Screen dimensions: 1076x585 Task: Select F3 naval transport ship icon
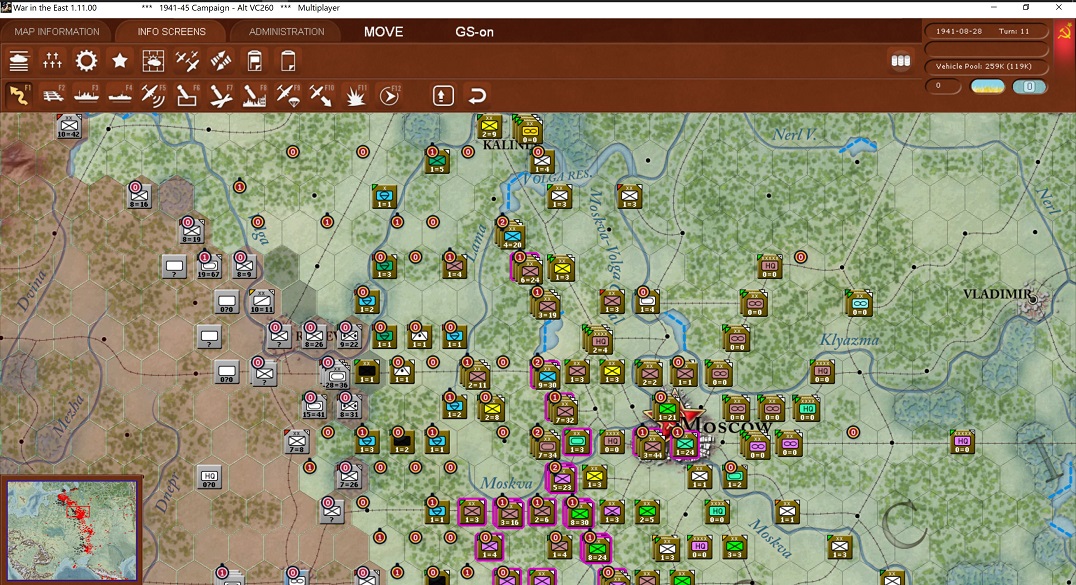[x=86, y=95]
